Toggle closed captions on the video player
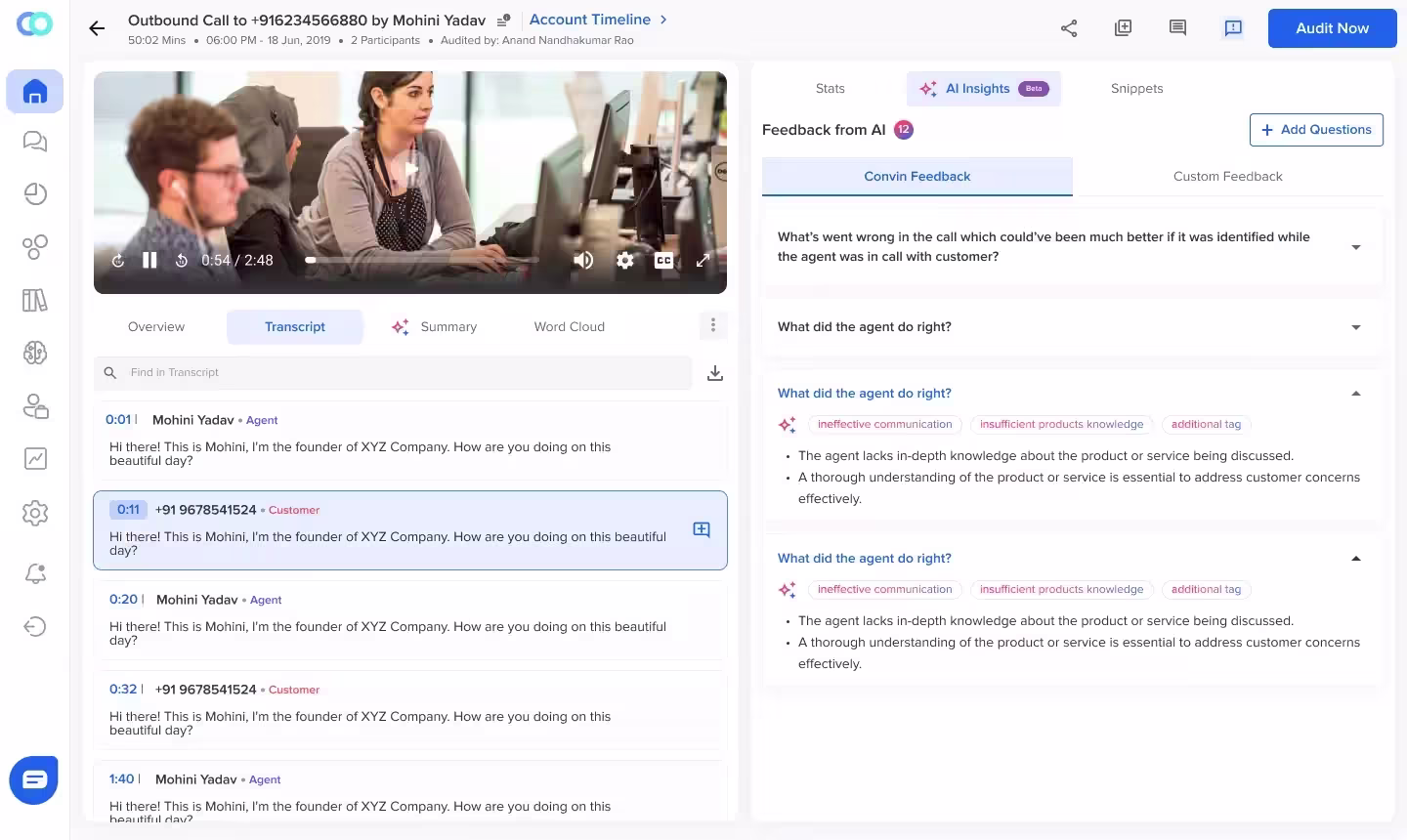Viewport: 1407px width, 840px height. pos(665,260)
